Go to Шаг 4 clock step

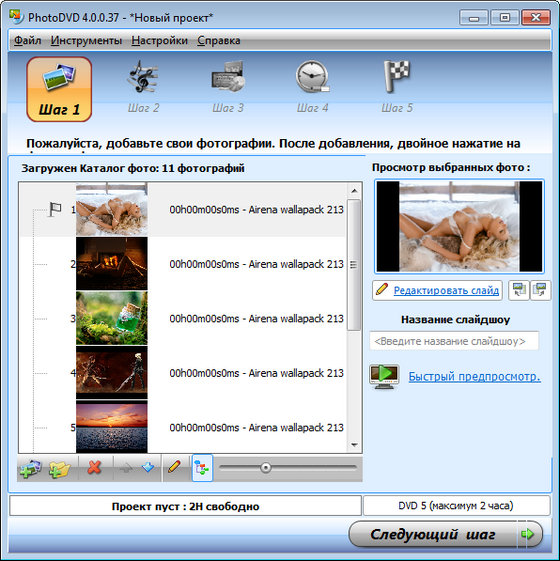[312, 86]
